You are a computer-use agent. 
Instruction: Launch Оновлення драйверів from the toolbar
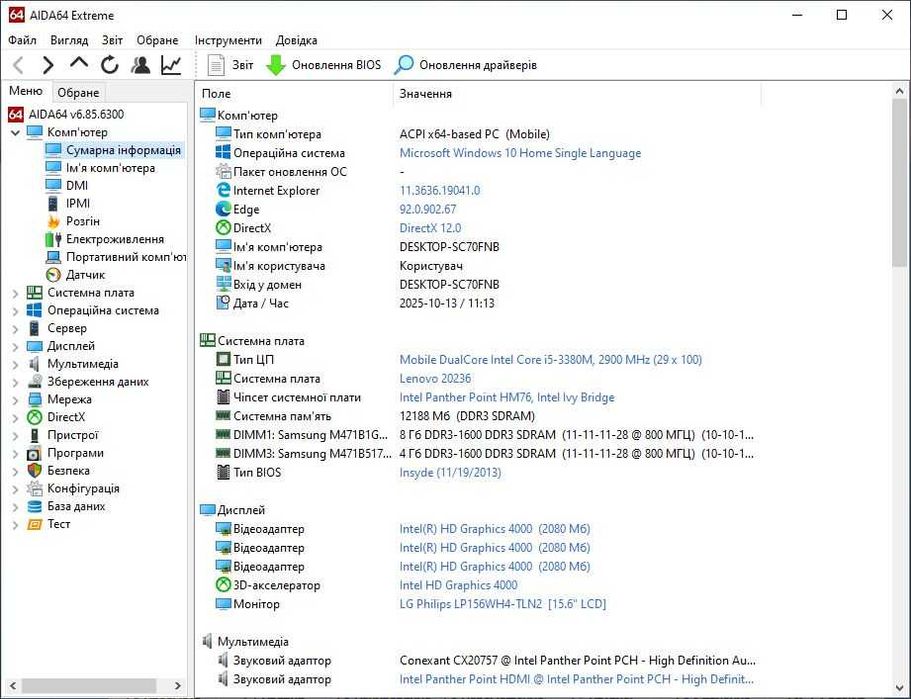[x=465, y=64]
